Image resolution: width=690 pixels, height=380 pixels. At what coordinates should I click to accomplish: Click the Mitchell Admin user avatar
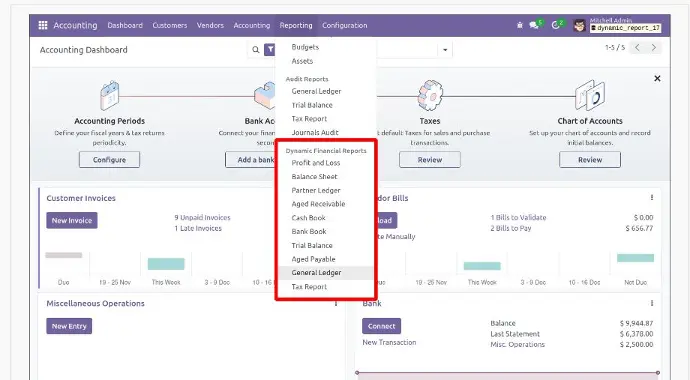(x=580, y=26)
